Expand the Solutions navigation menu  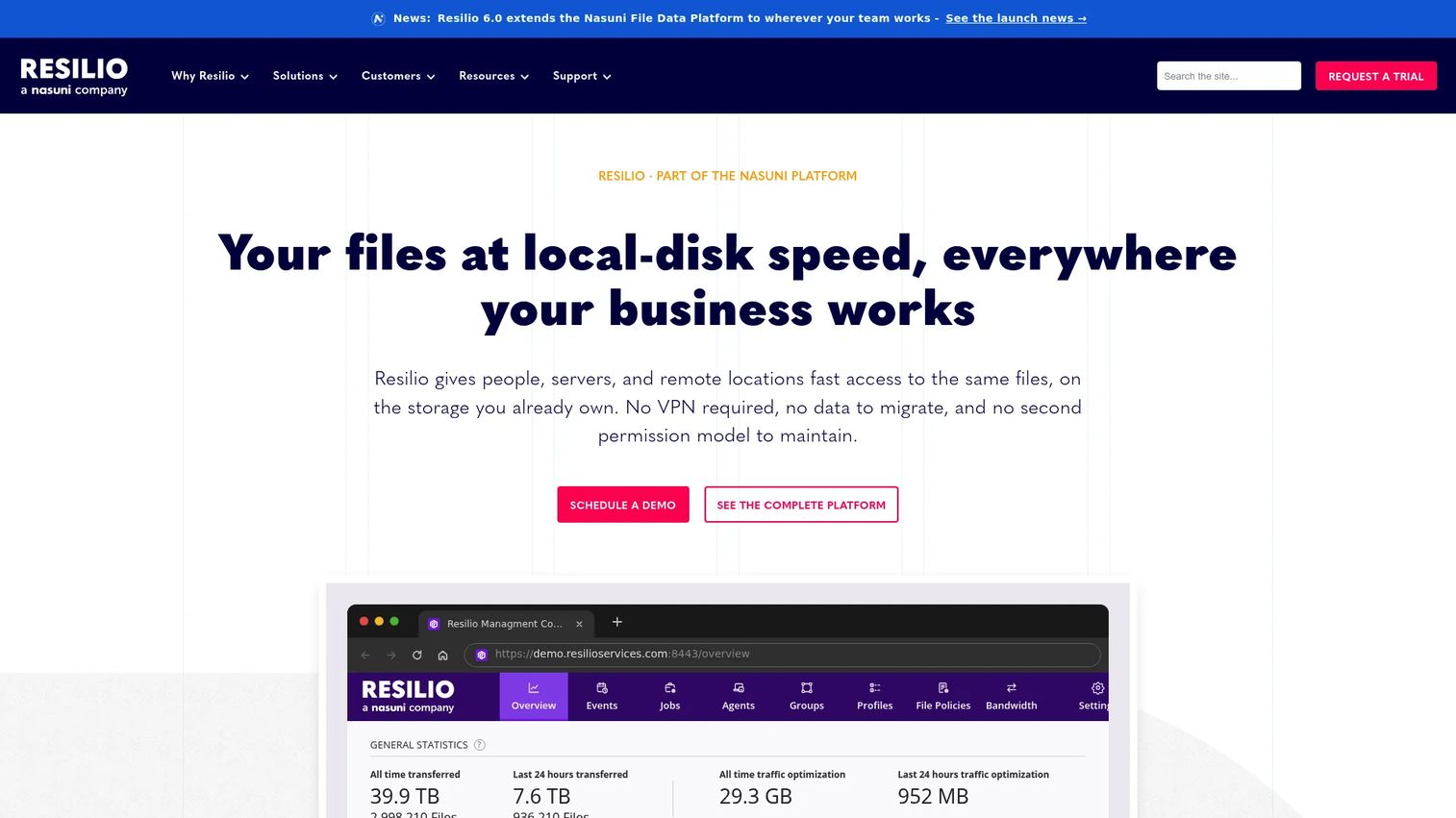305,76
